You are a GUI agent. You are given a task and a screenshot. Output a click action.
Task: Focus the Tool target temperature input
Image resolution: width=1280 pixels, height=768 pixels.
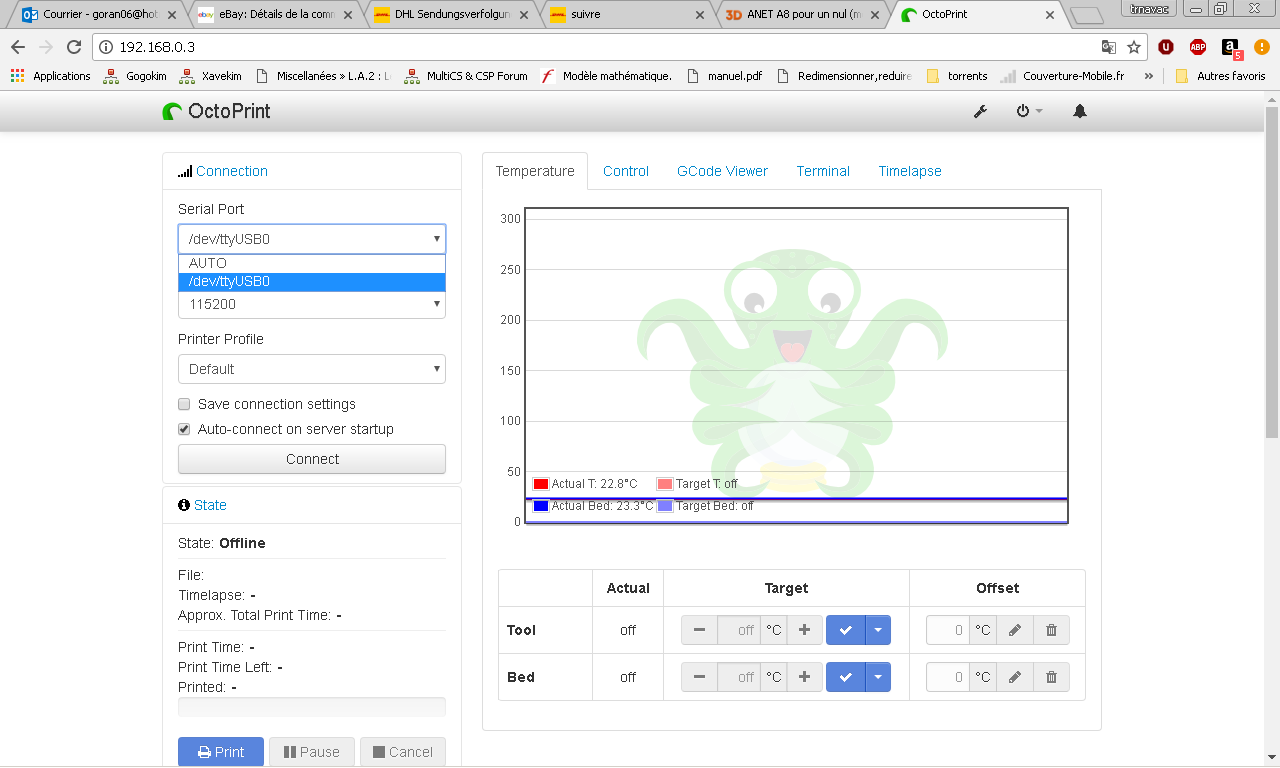[x=739, y=630]
